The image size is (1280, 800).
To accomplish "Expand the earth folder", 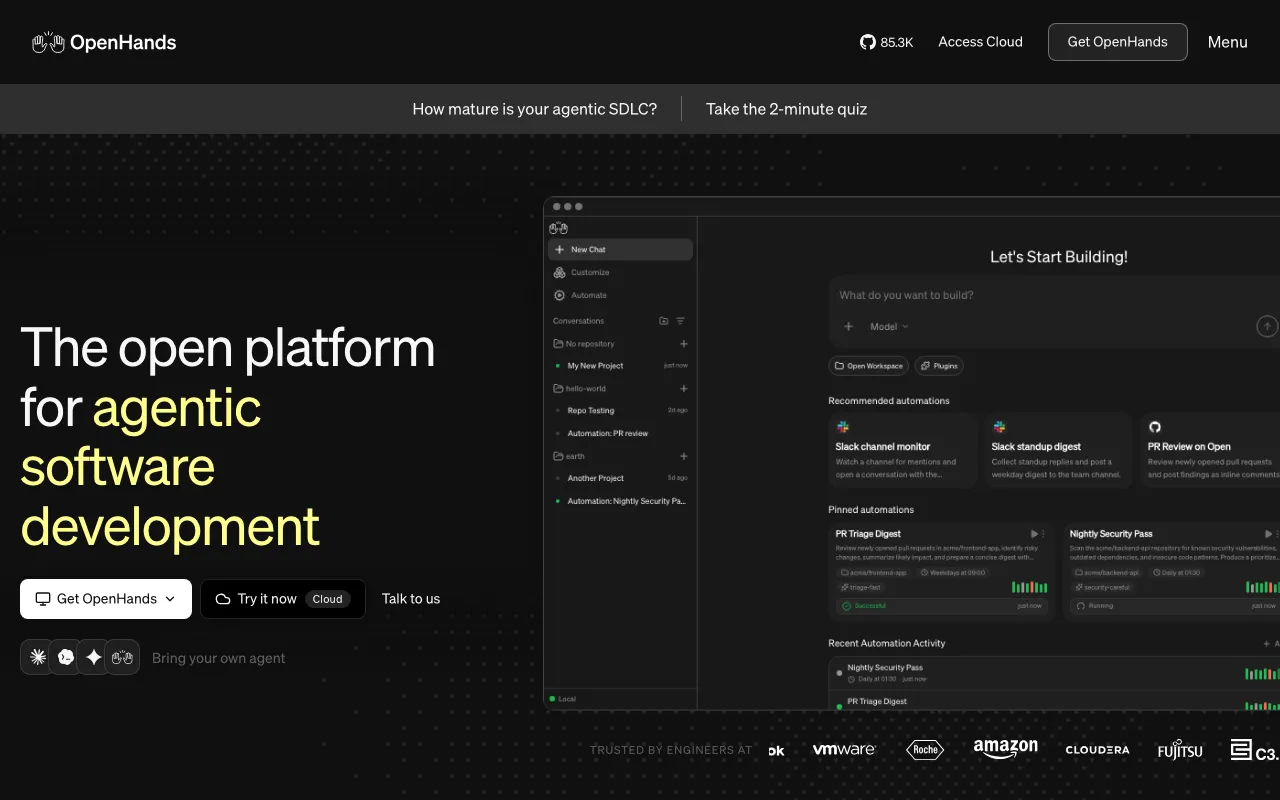I will [569, 457].
